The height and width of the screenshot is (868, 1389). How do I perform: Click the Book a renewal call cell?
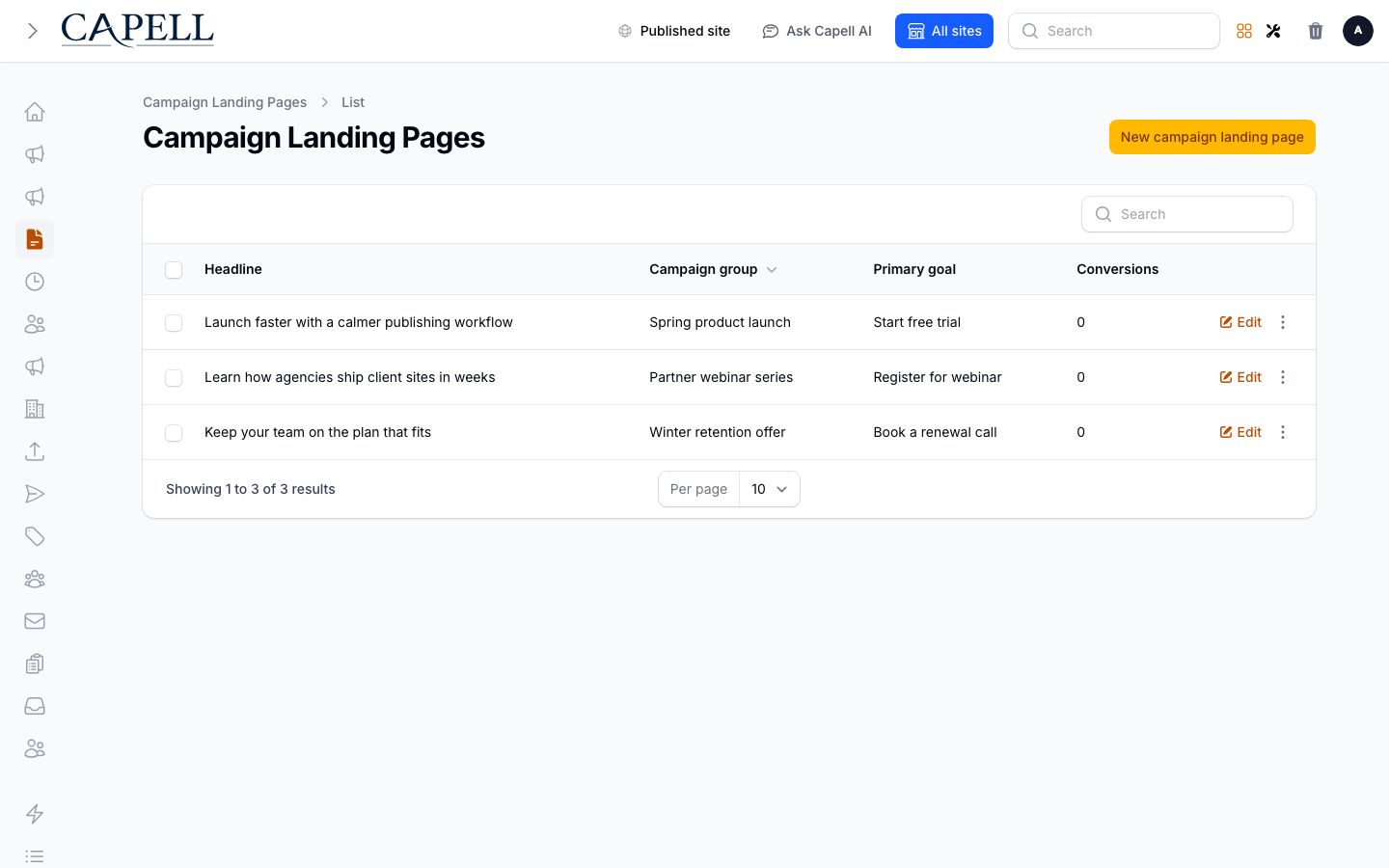point(936,432)
